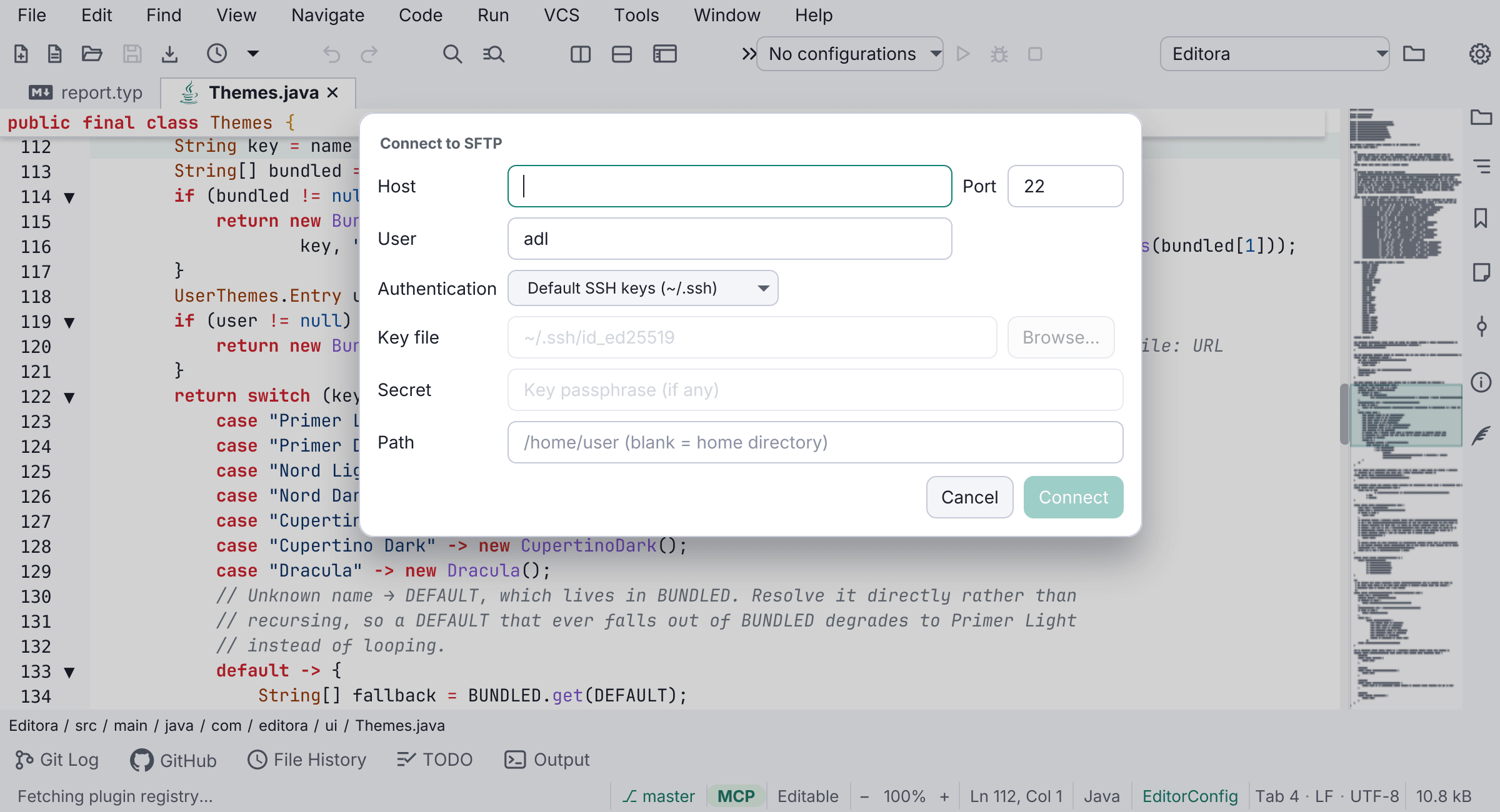This screenshot has height=812, width=1500.
Task: Click the commit node icon in right sidebar
Action: [1481, 327]
